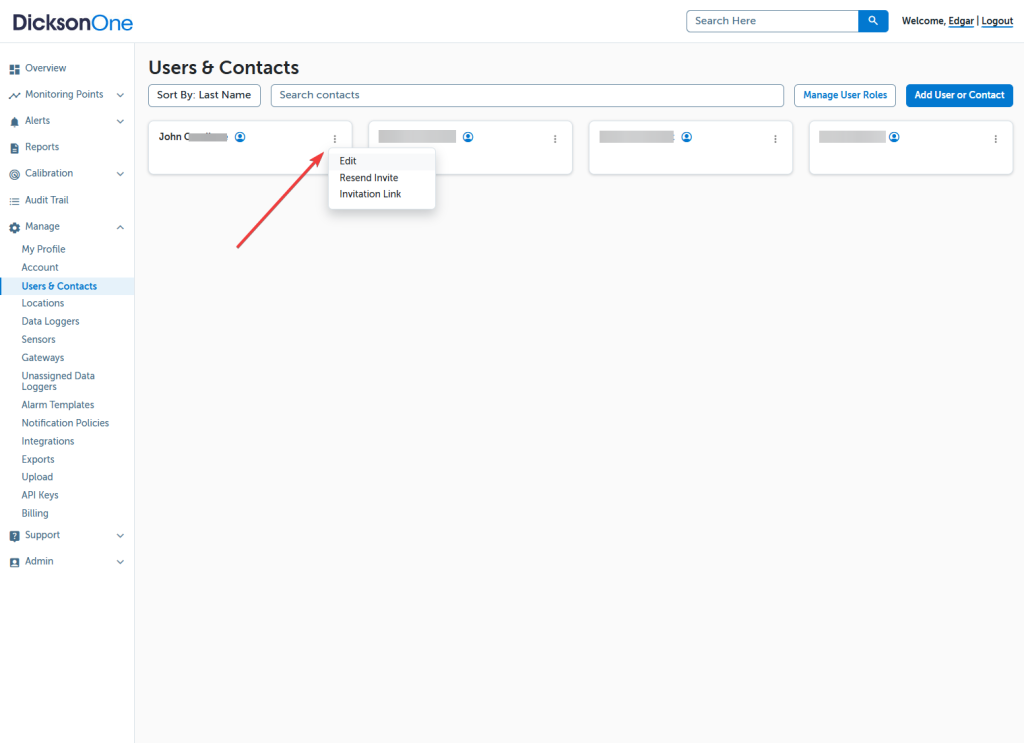Select Edit from the context menu

[348, 161]
